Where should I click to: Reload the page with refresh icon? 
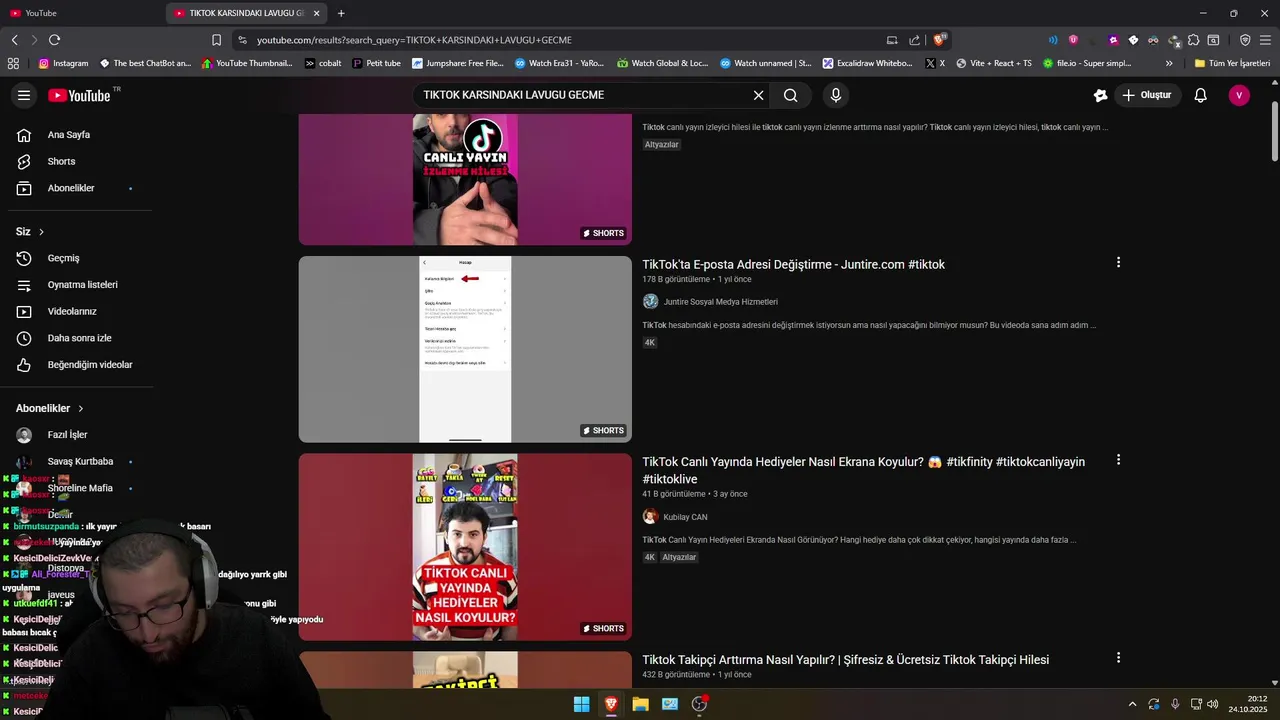[x=54, y=40]
